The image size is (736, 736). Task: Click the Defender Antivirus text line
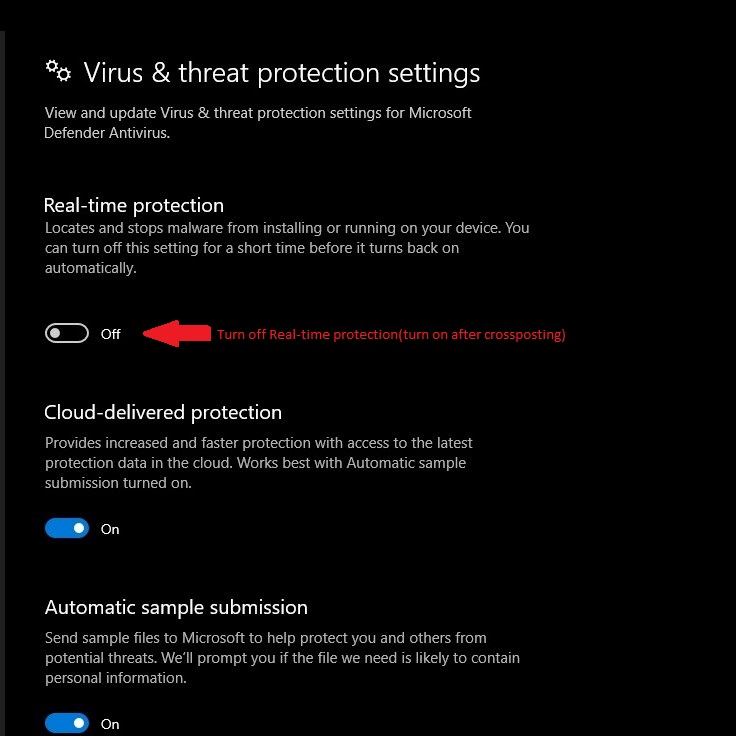[x=107, y=133]
